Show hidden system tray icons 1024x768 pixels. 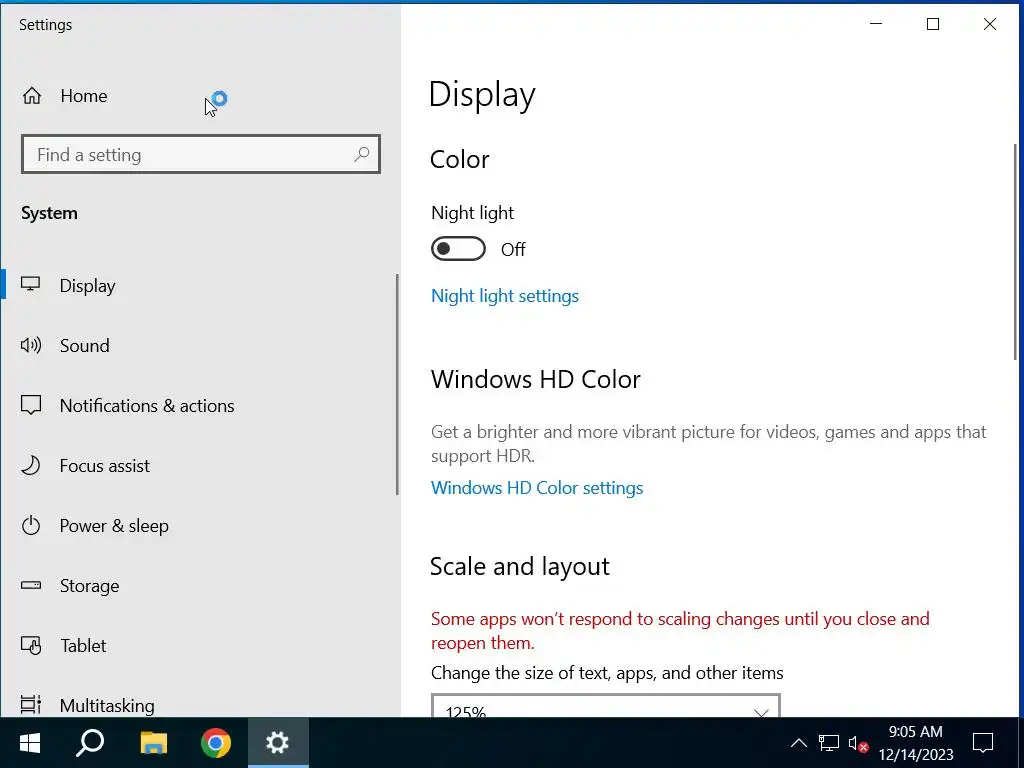pyautogui.click(x=799, y=743)
